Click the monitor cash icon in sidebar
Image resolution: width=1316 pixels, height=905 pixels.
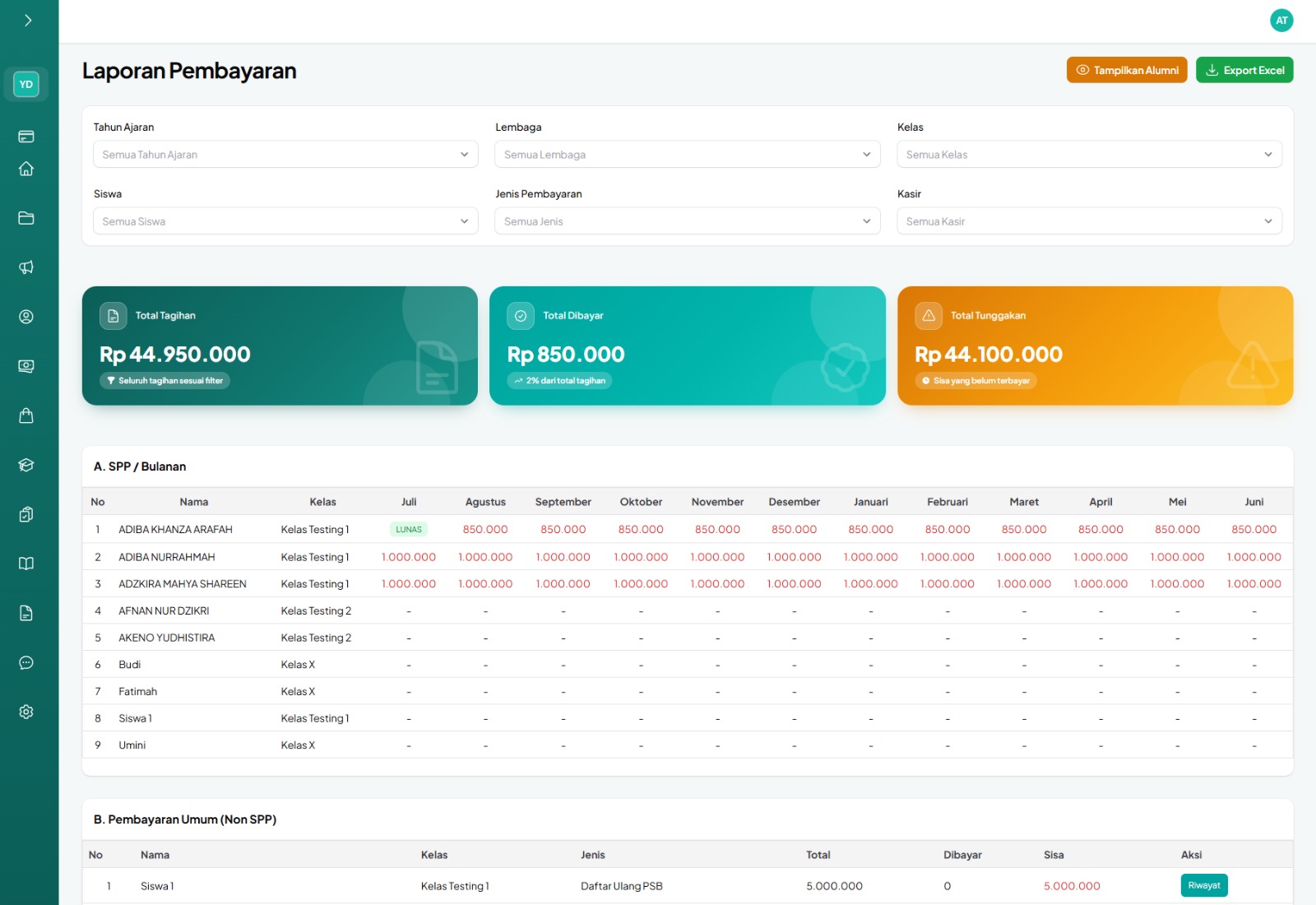coord(26,366)
